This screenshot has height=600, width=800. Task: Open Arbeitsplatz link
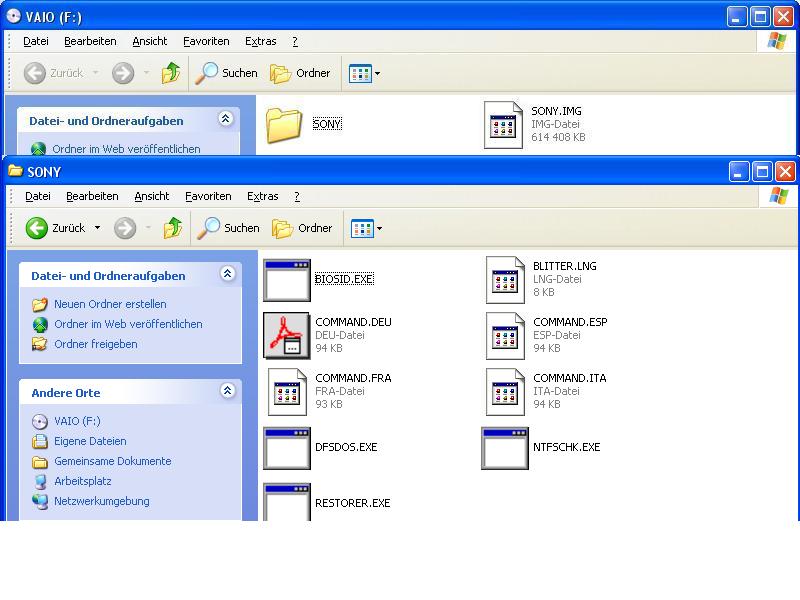pos(83,481)
